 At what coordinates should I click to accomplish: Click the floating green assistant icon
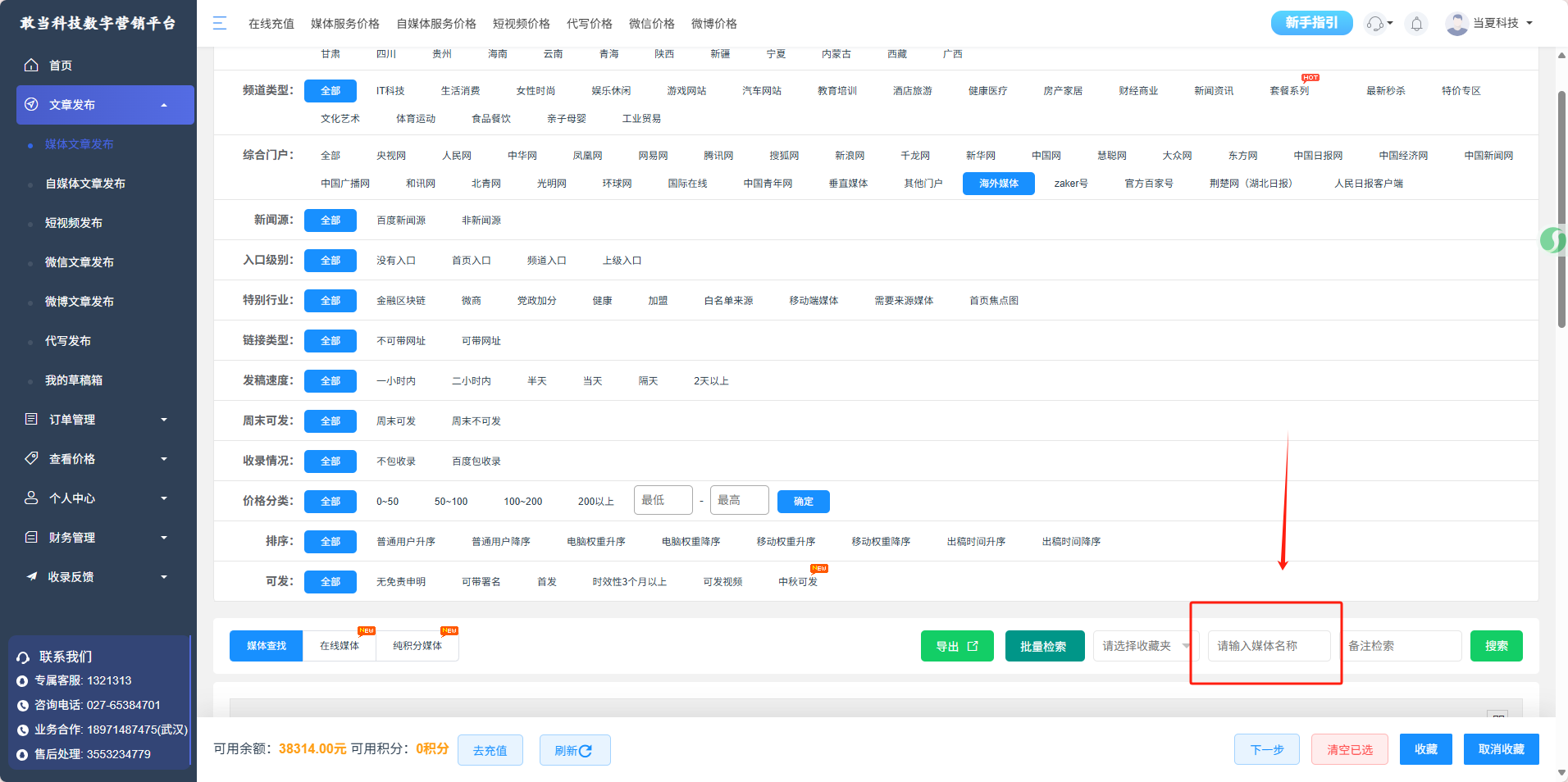(x=1552, y=239)
